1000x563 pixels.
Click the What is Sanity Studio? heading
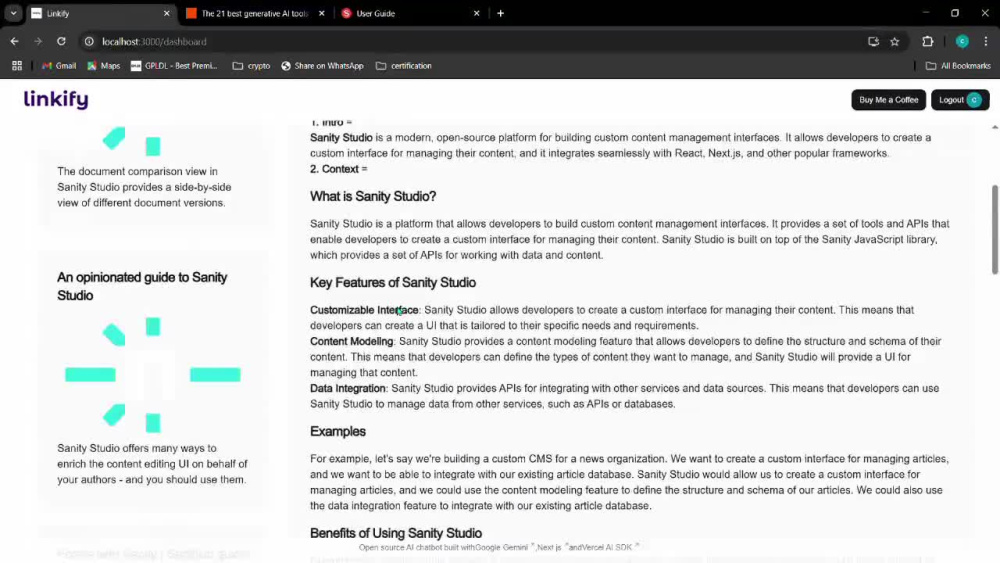373,196
